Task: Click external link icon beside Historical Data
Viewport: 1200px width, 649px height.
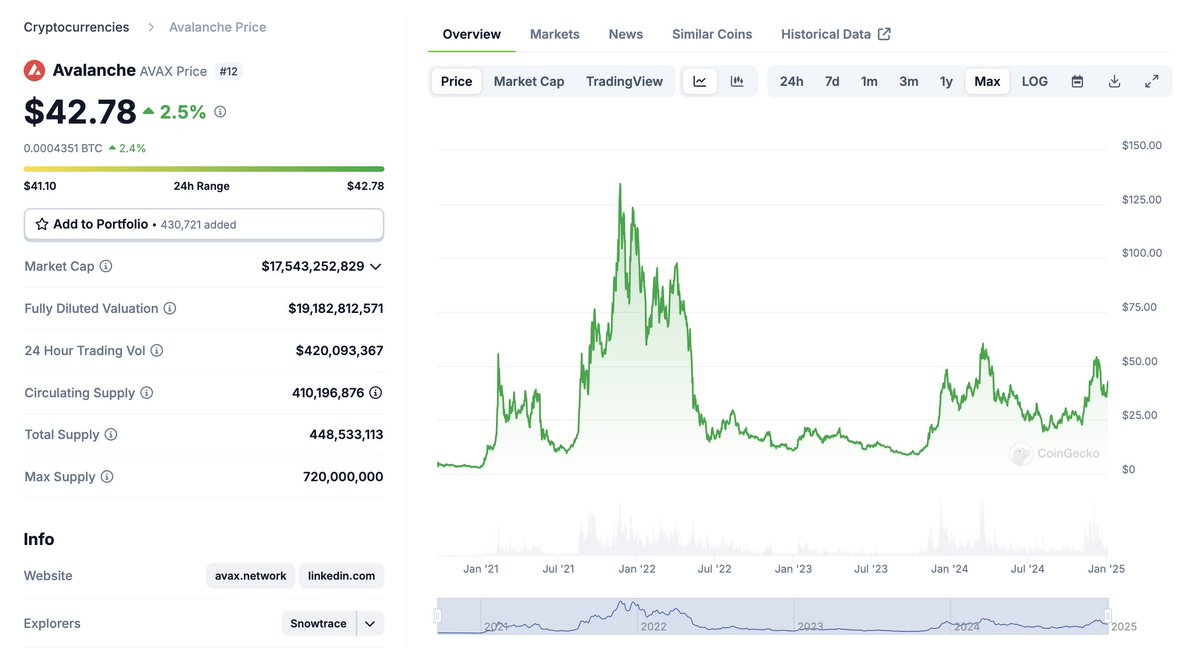Action: 884,34
